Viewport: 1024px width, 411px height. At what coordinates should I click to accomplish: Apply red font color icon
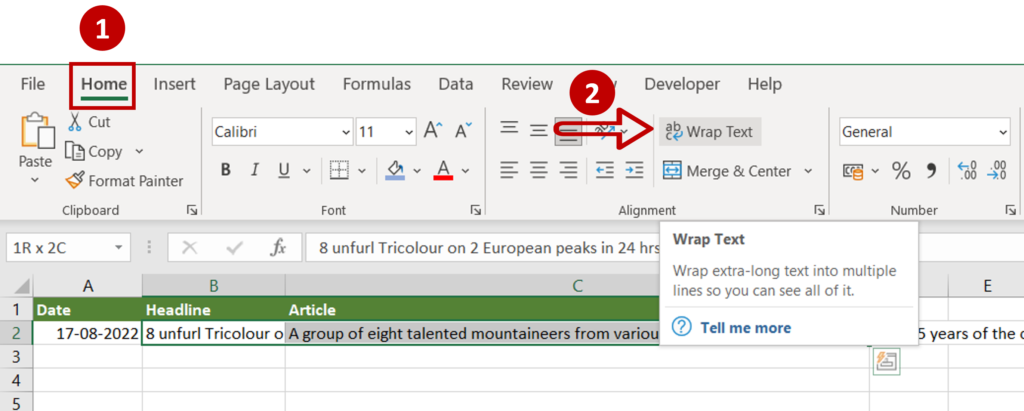pos(443,171)
